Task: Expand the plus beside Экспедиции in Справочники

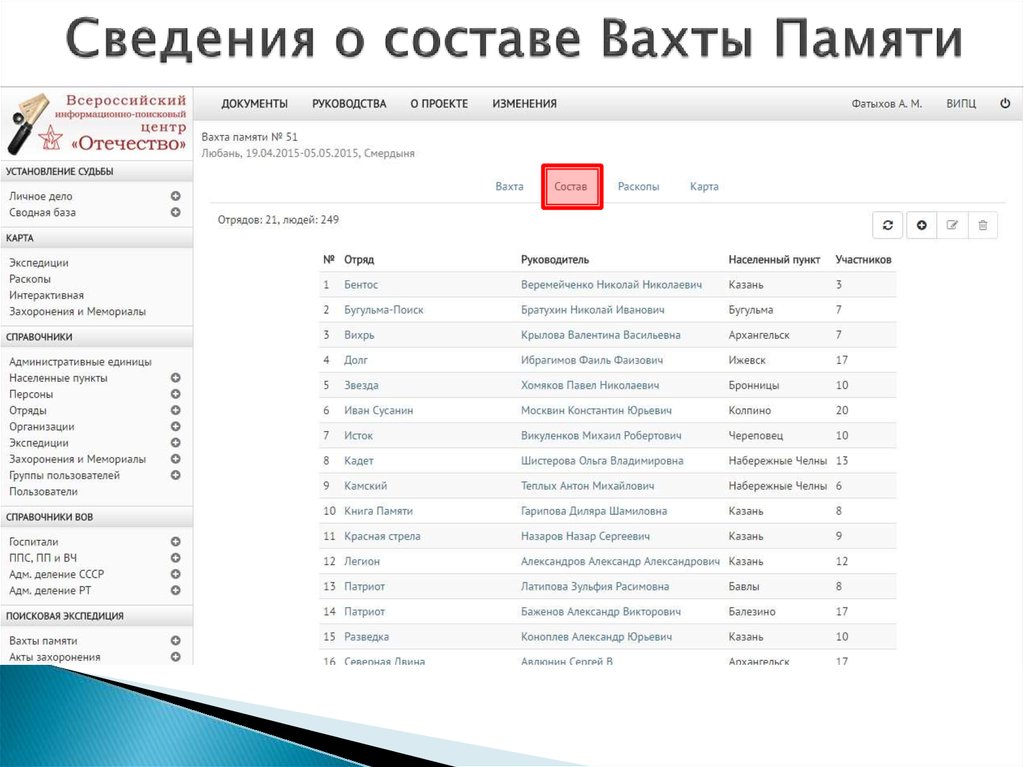Action: click(x=176, y=442)
